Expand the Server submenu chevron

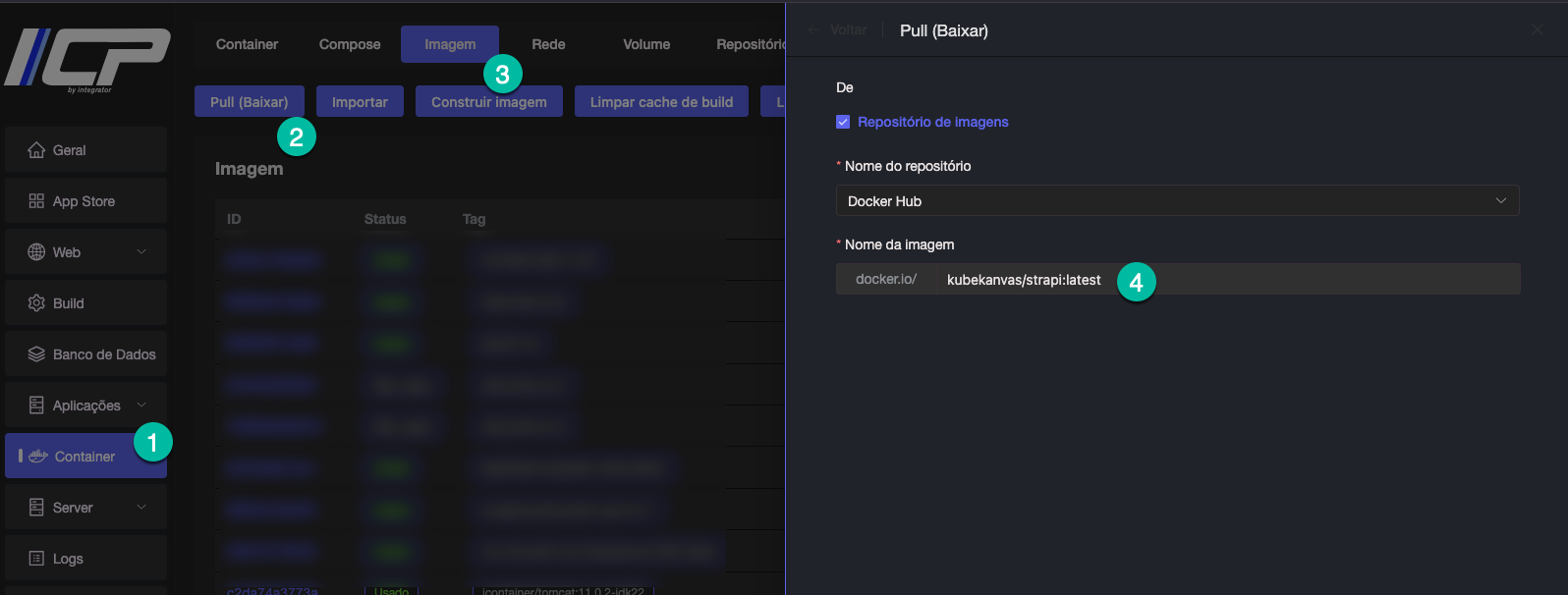coord(141,508)
